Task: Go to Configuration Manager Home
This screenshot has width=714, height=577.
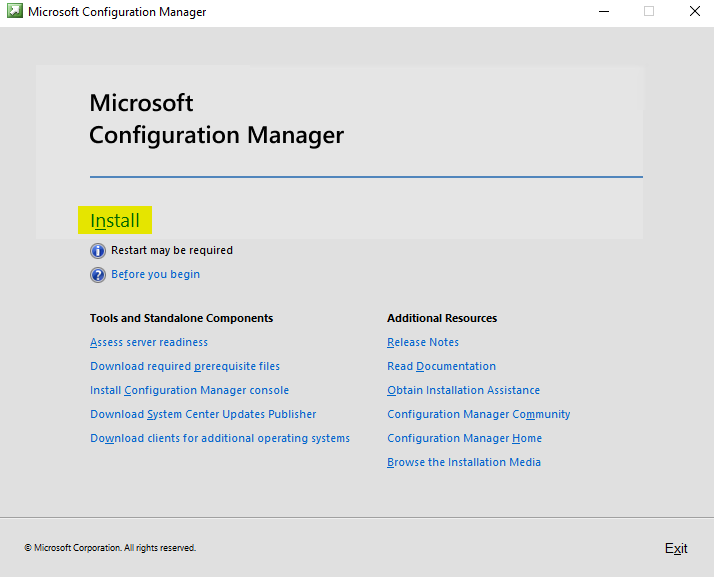Action: (x=464, y=439)
